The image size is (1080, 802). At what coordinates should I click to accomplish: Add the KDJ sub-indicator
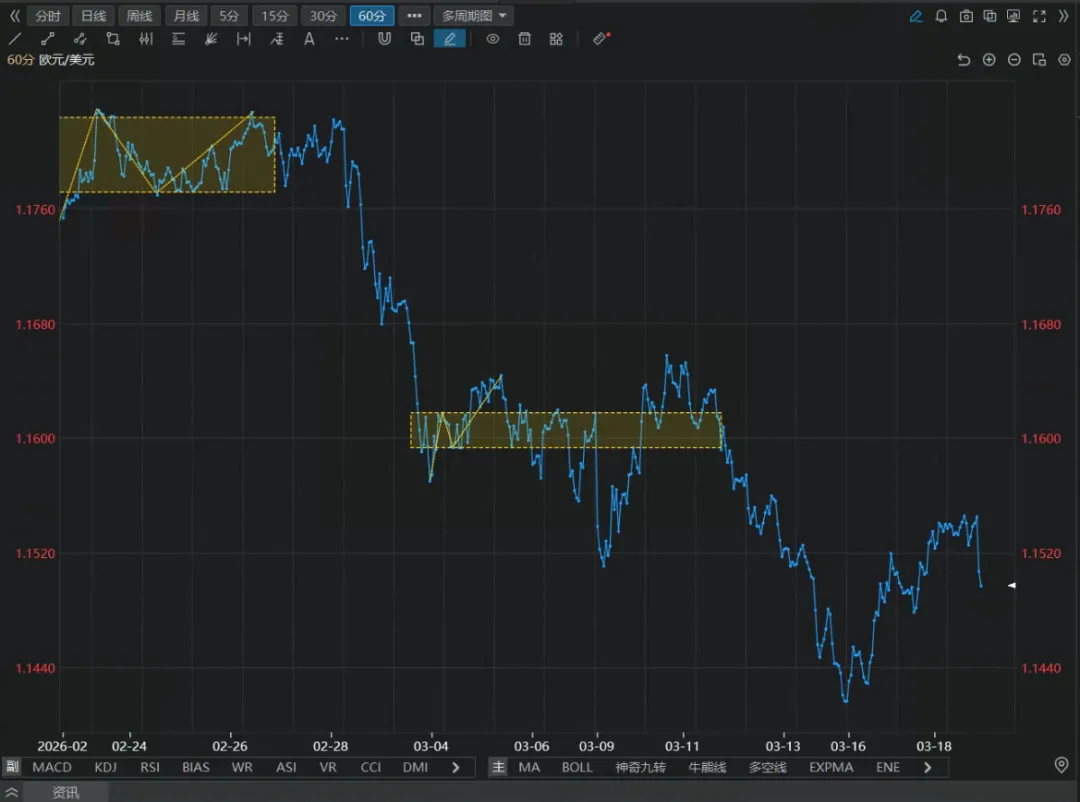pyautogui.click(x=105, y=767)
